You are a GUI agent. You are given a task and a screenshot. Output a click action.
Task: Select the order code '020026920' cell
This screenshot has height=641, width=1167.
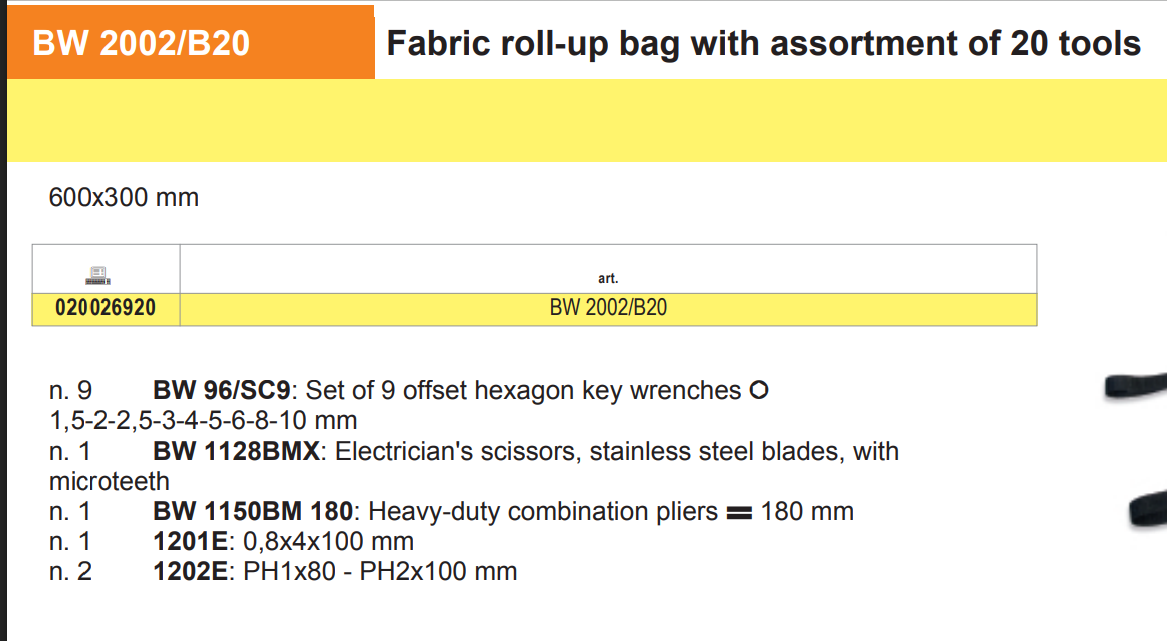[105, 308]
